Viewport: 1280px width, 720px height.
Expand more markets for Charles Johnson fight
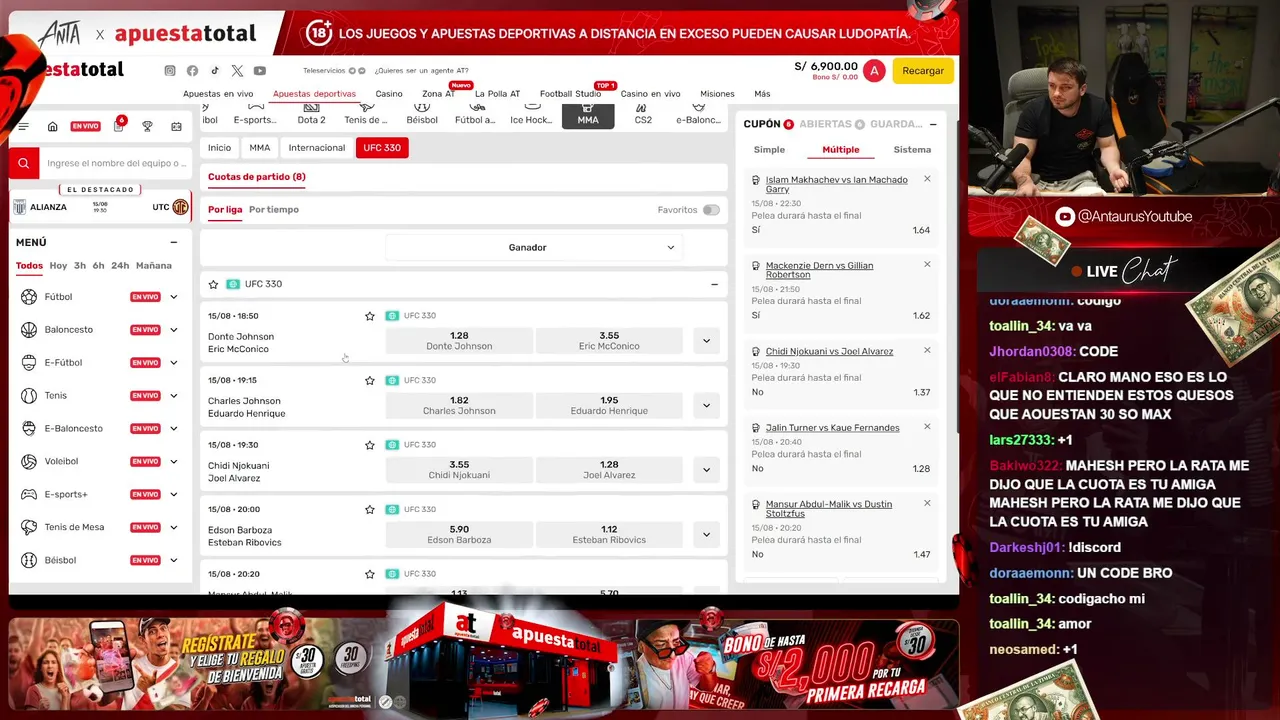coord(706,405)
